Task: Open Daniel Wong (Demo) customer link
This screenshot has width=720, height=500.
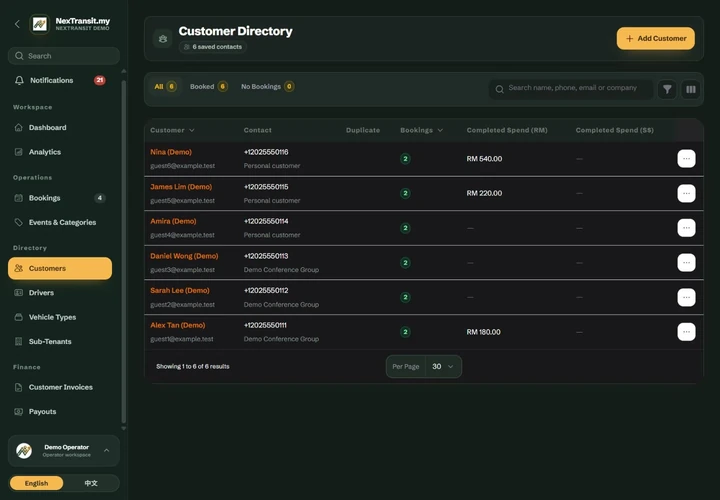Action: pos(184,256)
